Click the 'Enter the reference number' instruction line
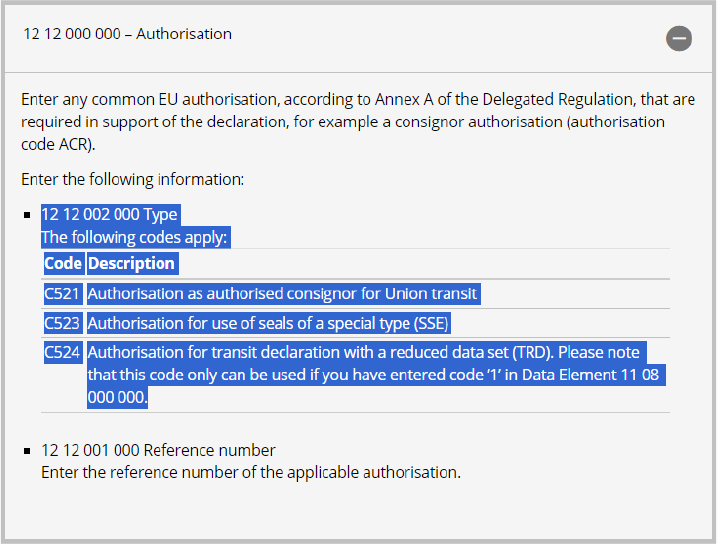The image size is (717, 545). click(x=250, y=472)
